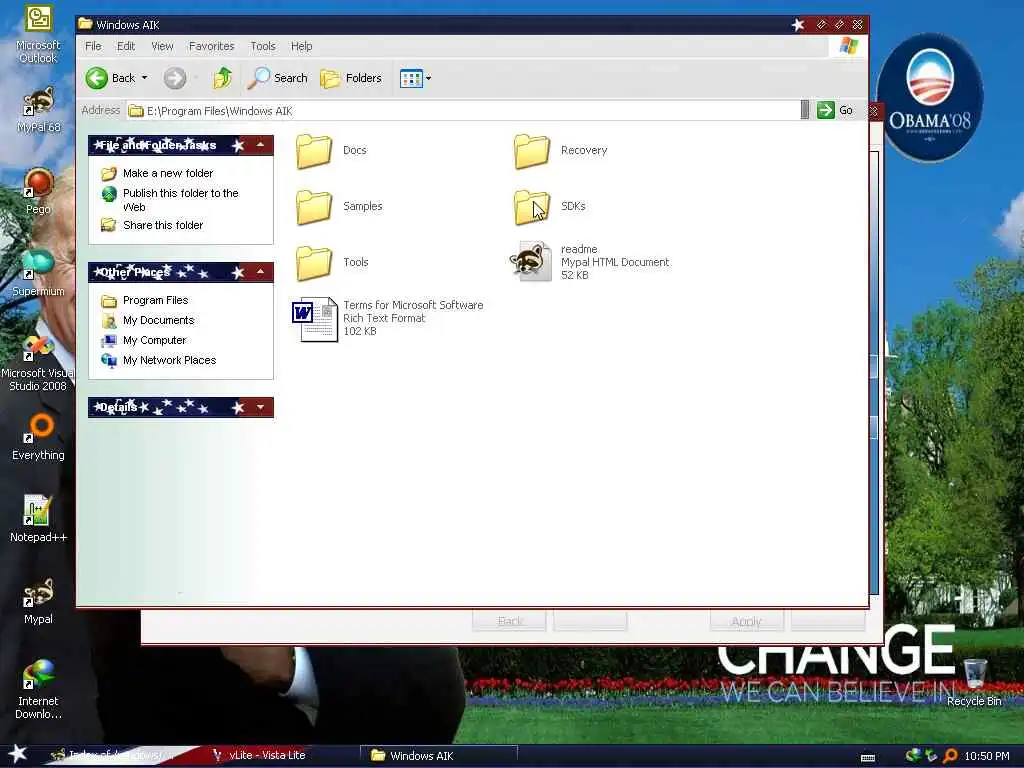Open the File menu

coord(93,46)
